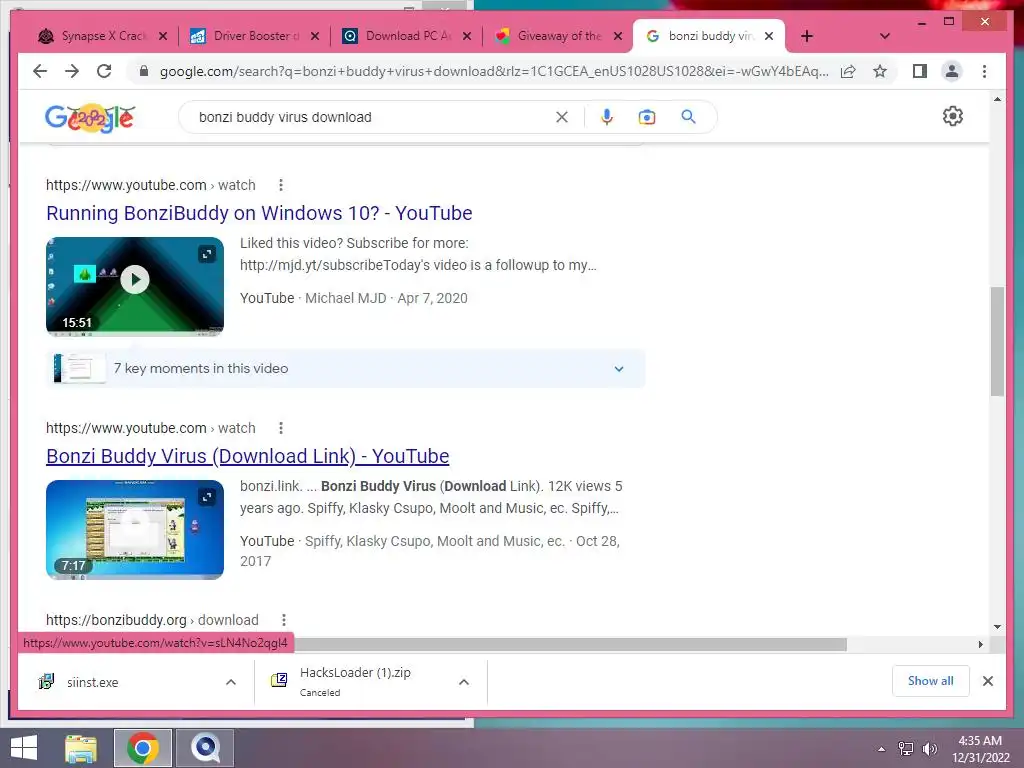Click Show all downloads button
The width and height of the screenshot is (1024, 768).
(x=930, y=681)
